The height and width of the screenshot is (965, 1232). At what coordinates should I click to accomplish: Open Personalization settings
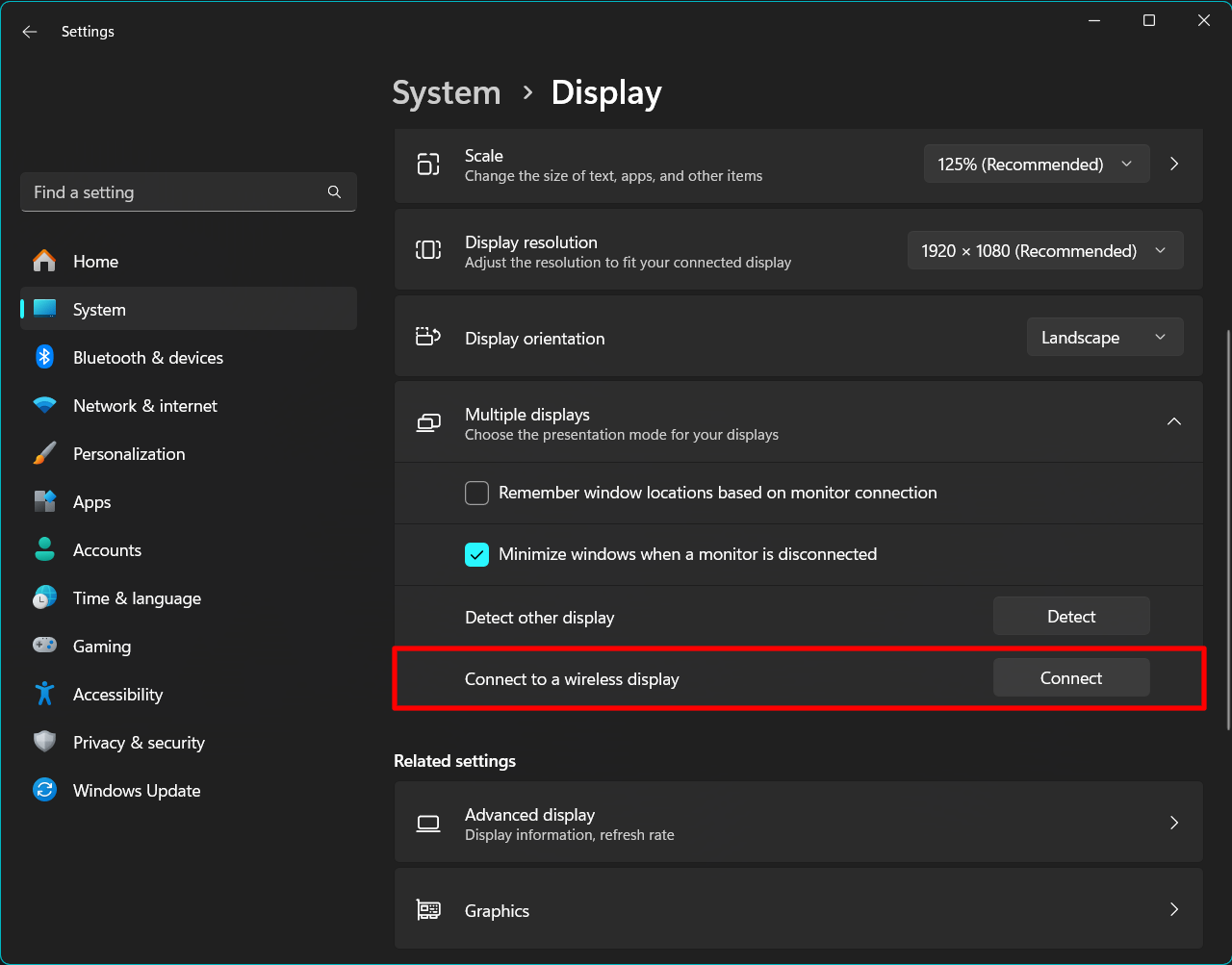point(189,453)
